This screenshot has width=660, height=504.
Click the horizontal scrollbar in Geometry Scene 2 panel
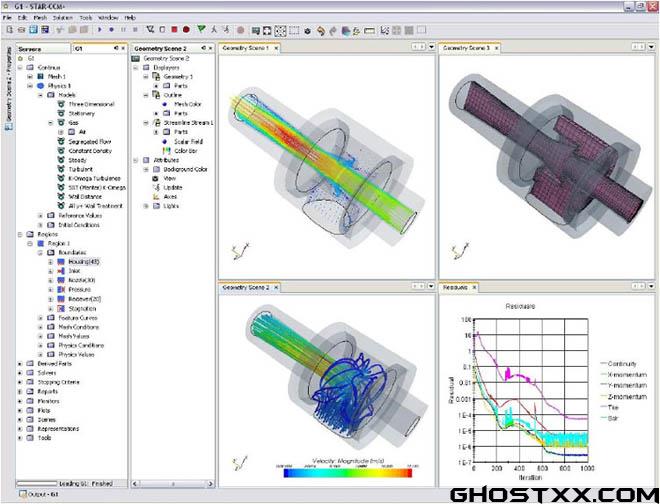coord(173,484)
